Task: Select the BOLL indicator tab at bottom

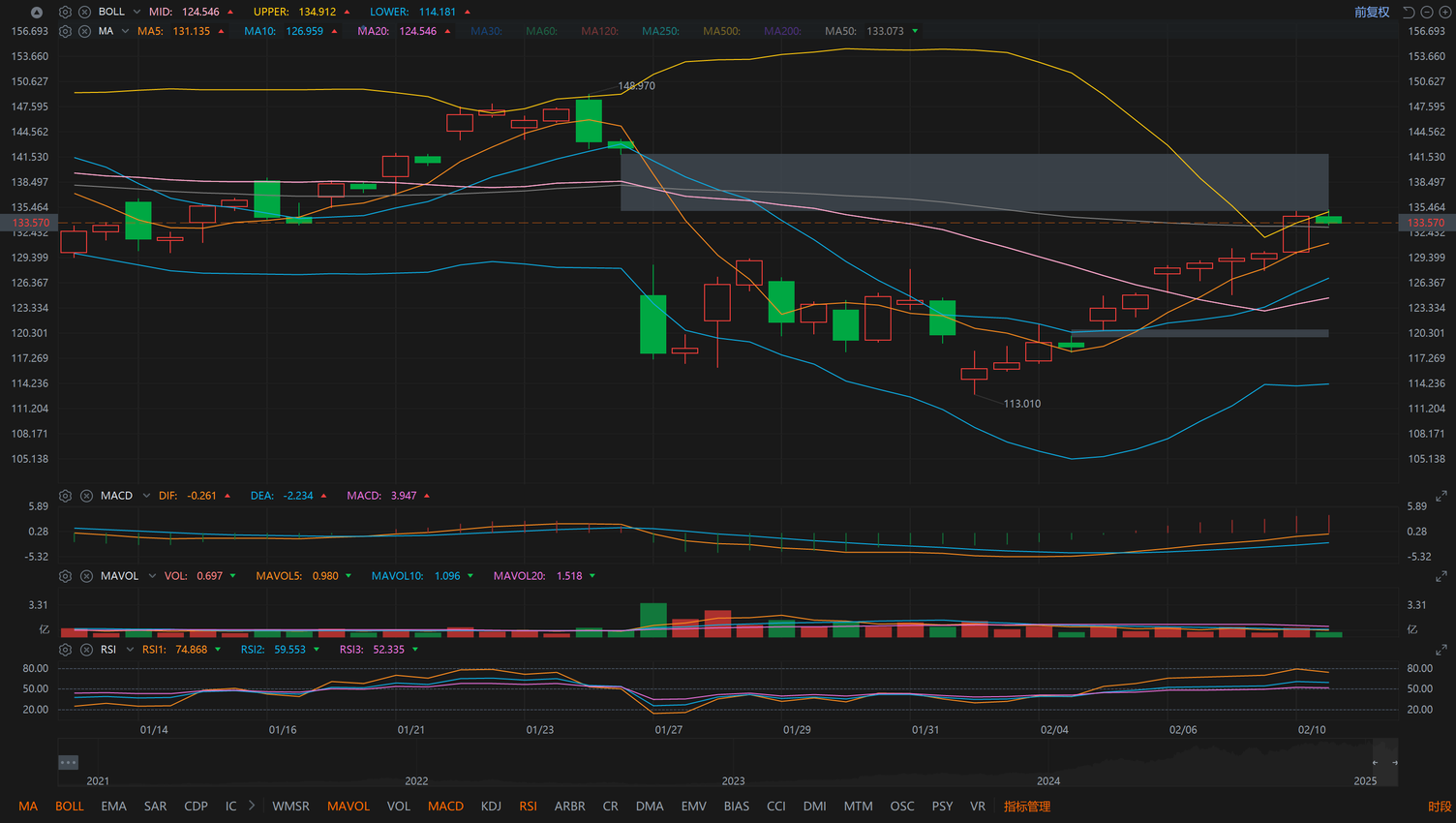Action: point(70,806)
